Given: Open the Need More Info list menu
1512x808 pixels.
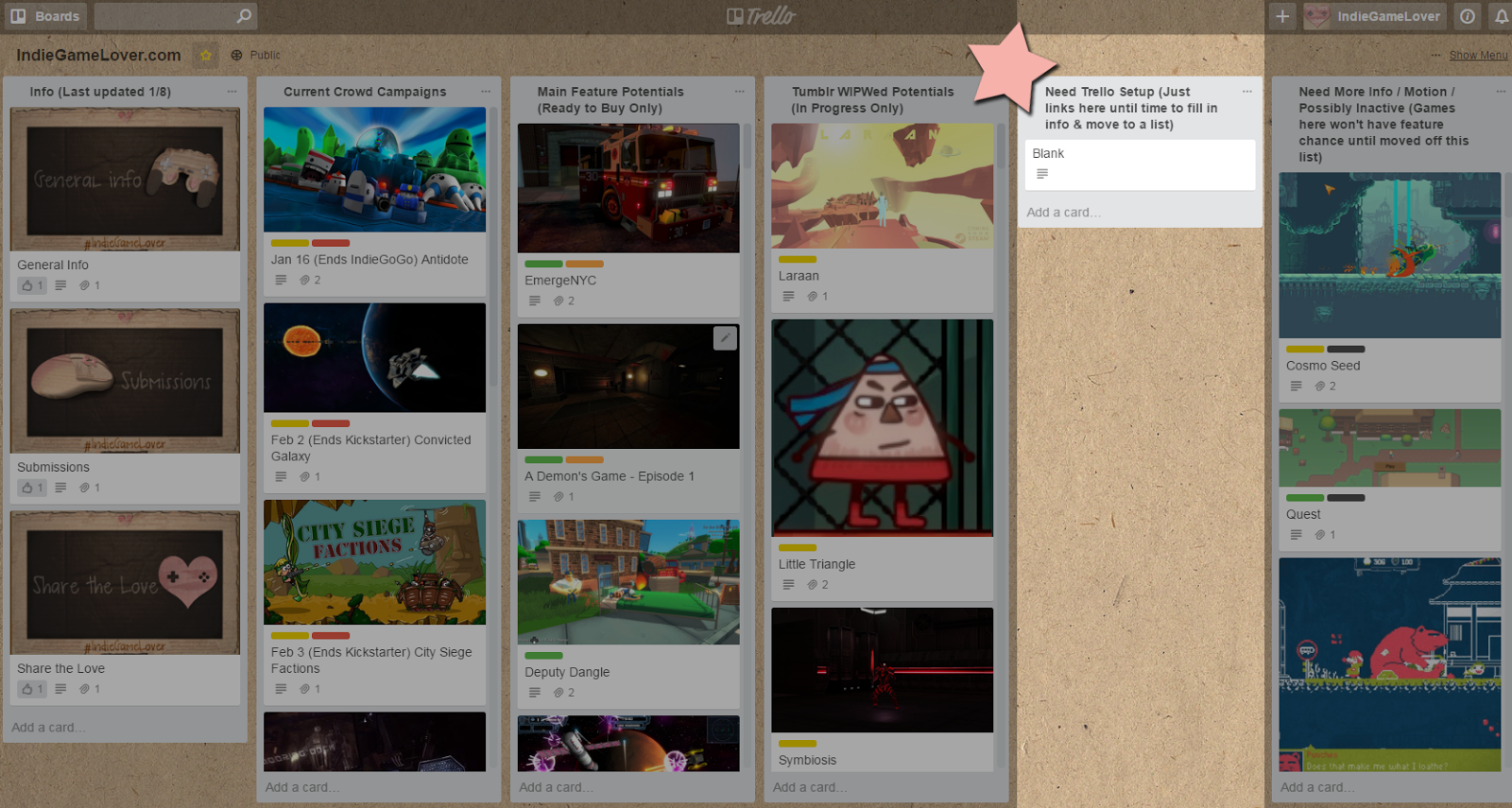Looking at the screenshot, I should click(x=1501, y=92).
